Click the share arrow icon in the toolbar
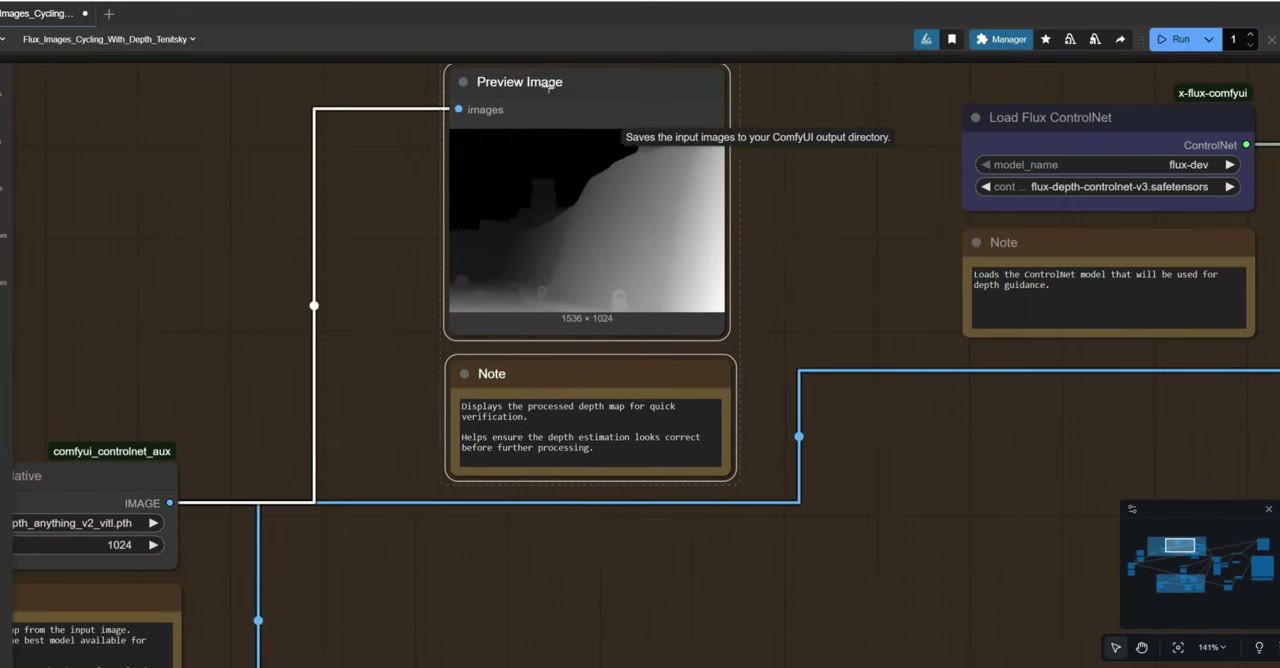Screen dimensions: 1280x668 [x=1120, y=39]
